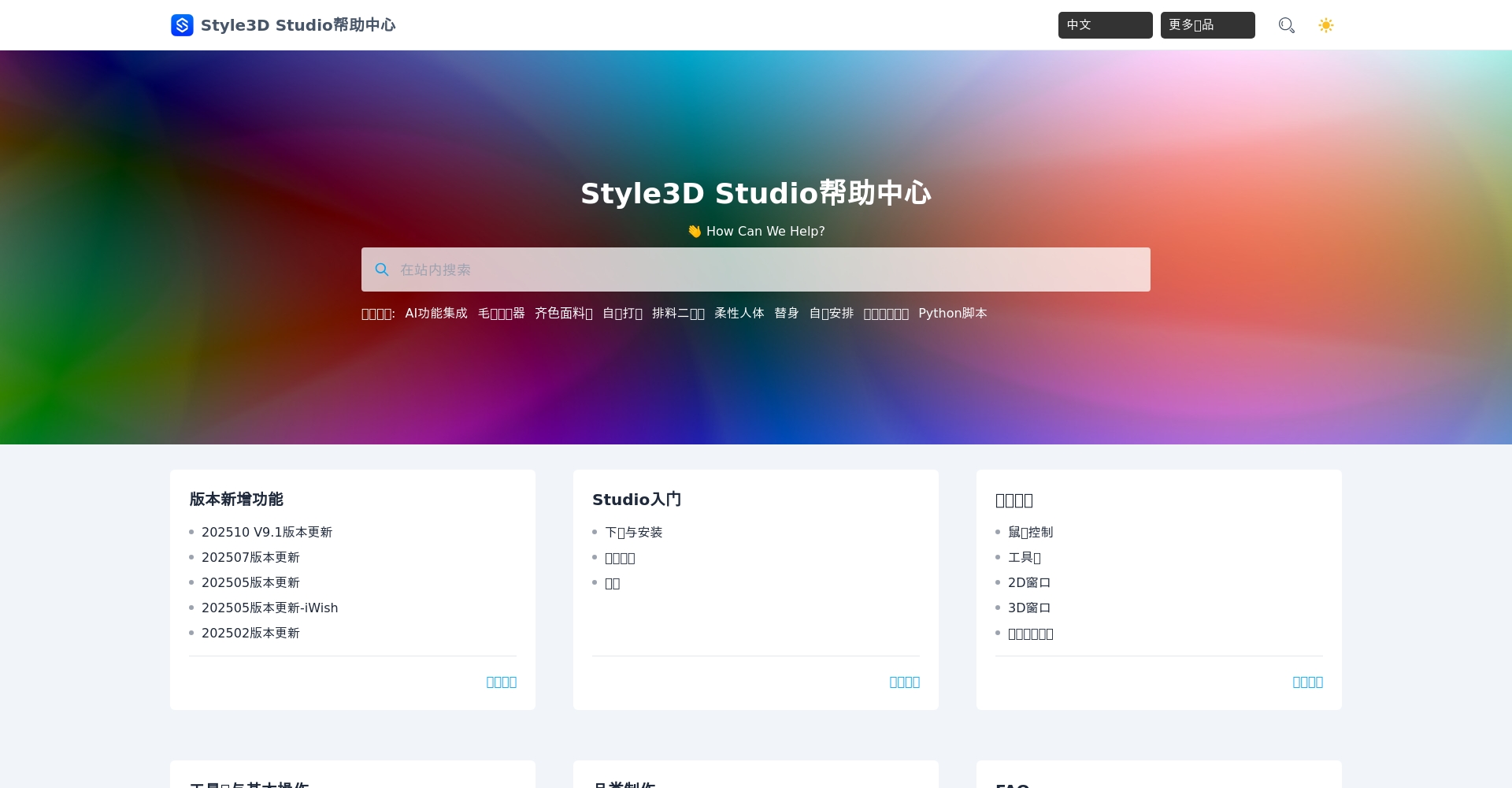The height and width of the screenshot is (788, 1512).
Task: Click the 柔性人体 hot search tag
Action: [739, 313]
